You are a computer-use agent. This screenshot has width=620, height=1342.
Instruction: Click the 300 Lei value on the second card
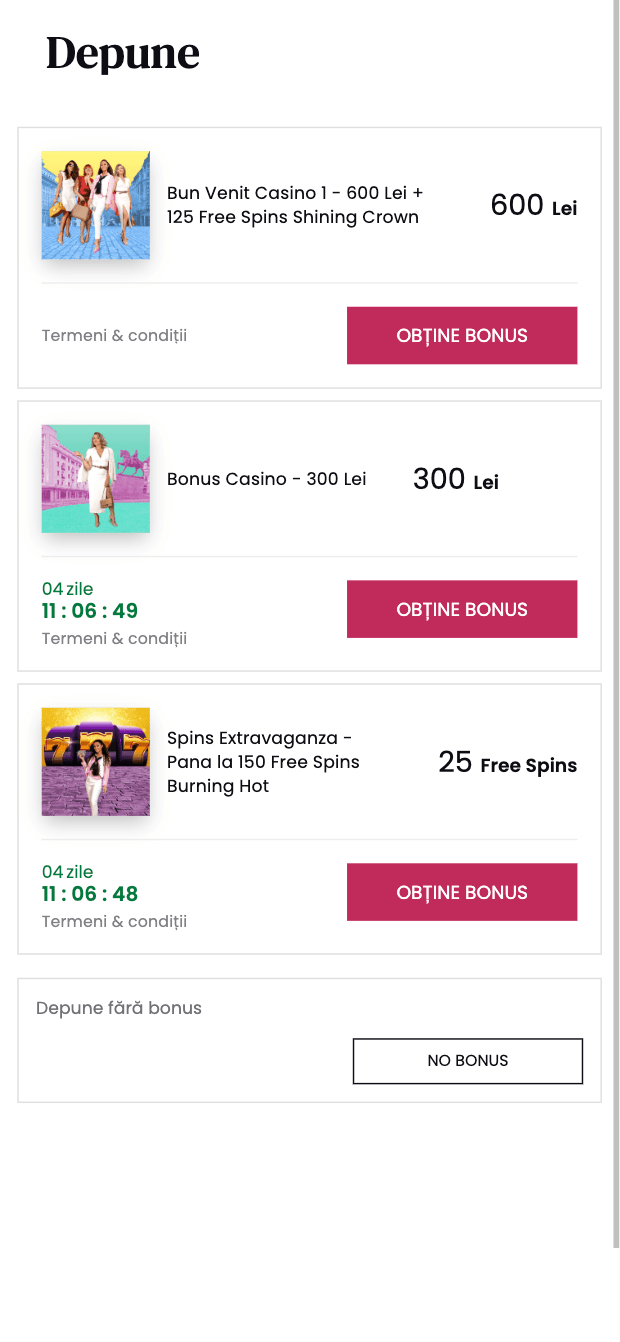pos(455,479)
